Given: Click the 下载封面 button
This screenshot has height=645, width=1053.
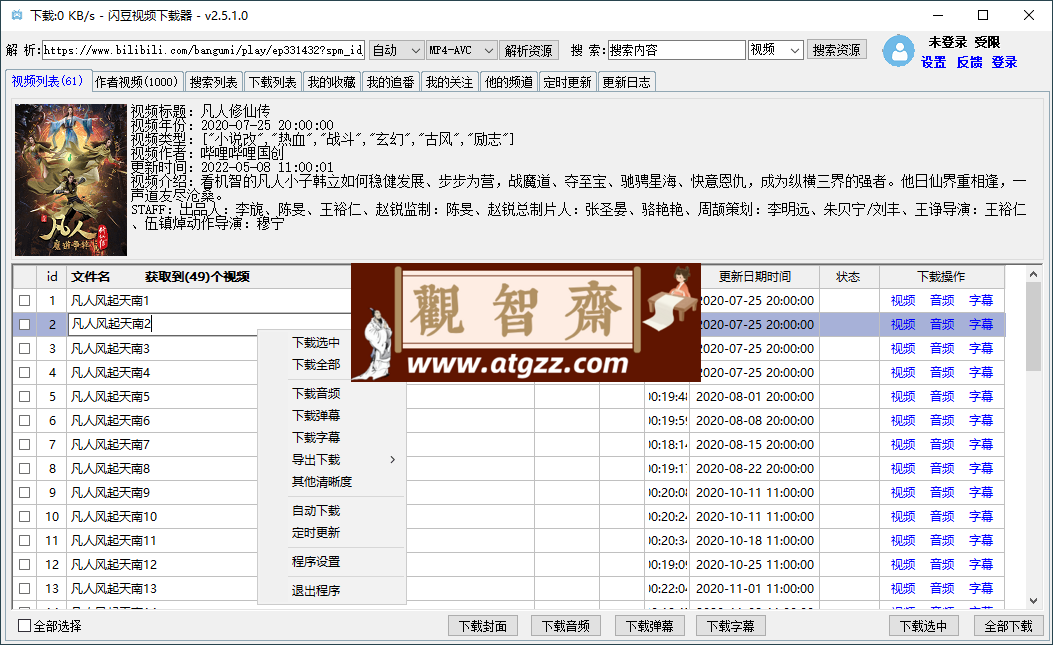Looking at the screenshot, I should pos(483,626).
